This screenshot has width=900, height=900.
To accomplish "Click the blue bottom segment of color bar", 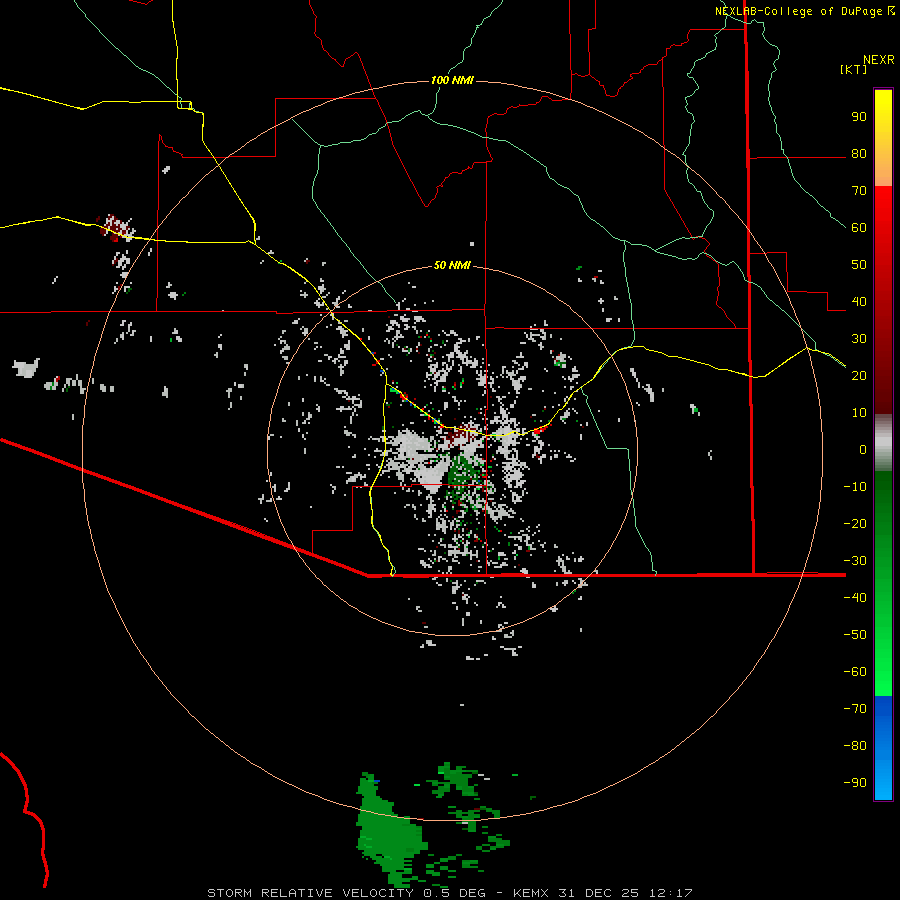I will pyautogui.click(x=883, y=748).
